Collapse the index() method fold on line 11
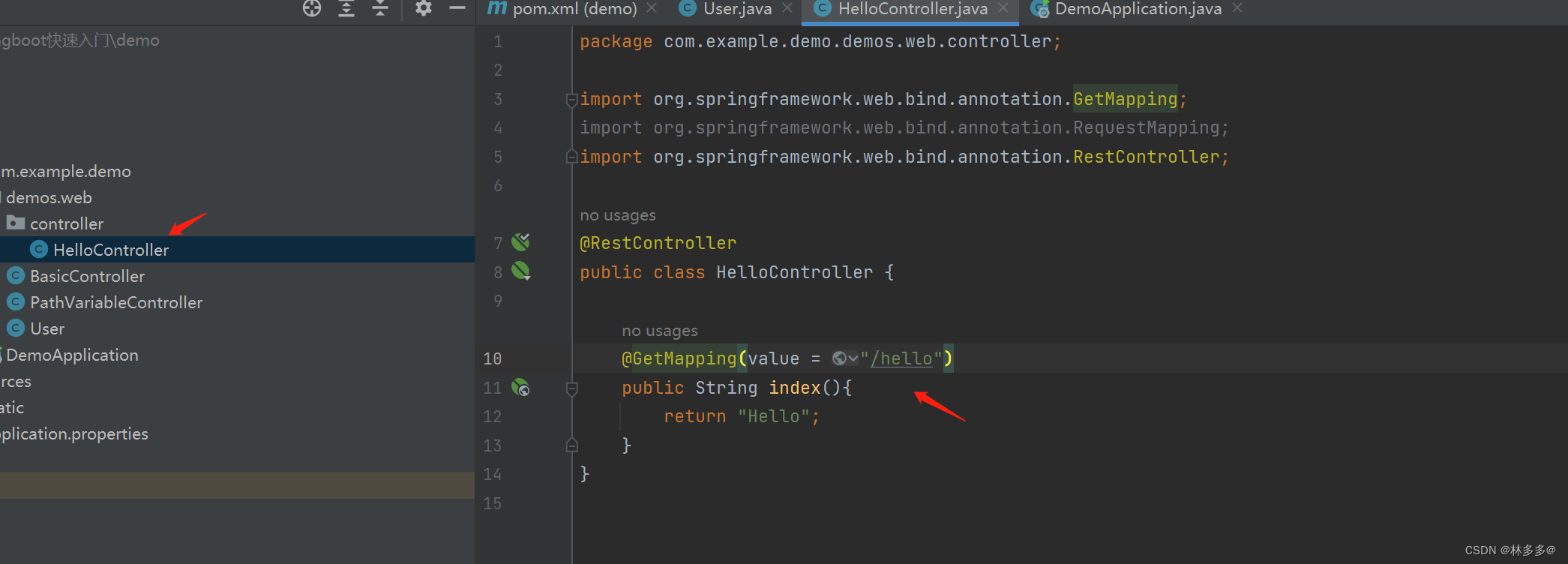This screenshot has width=1568, height=564. pos(571,388)
